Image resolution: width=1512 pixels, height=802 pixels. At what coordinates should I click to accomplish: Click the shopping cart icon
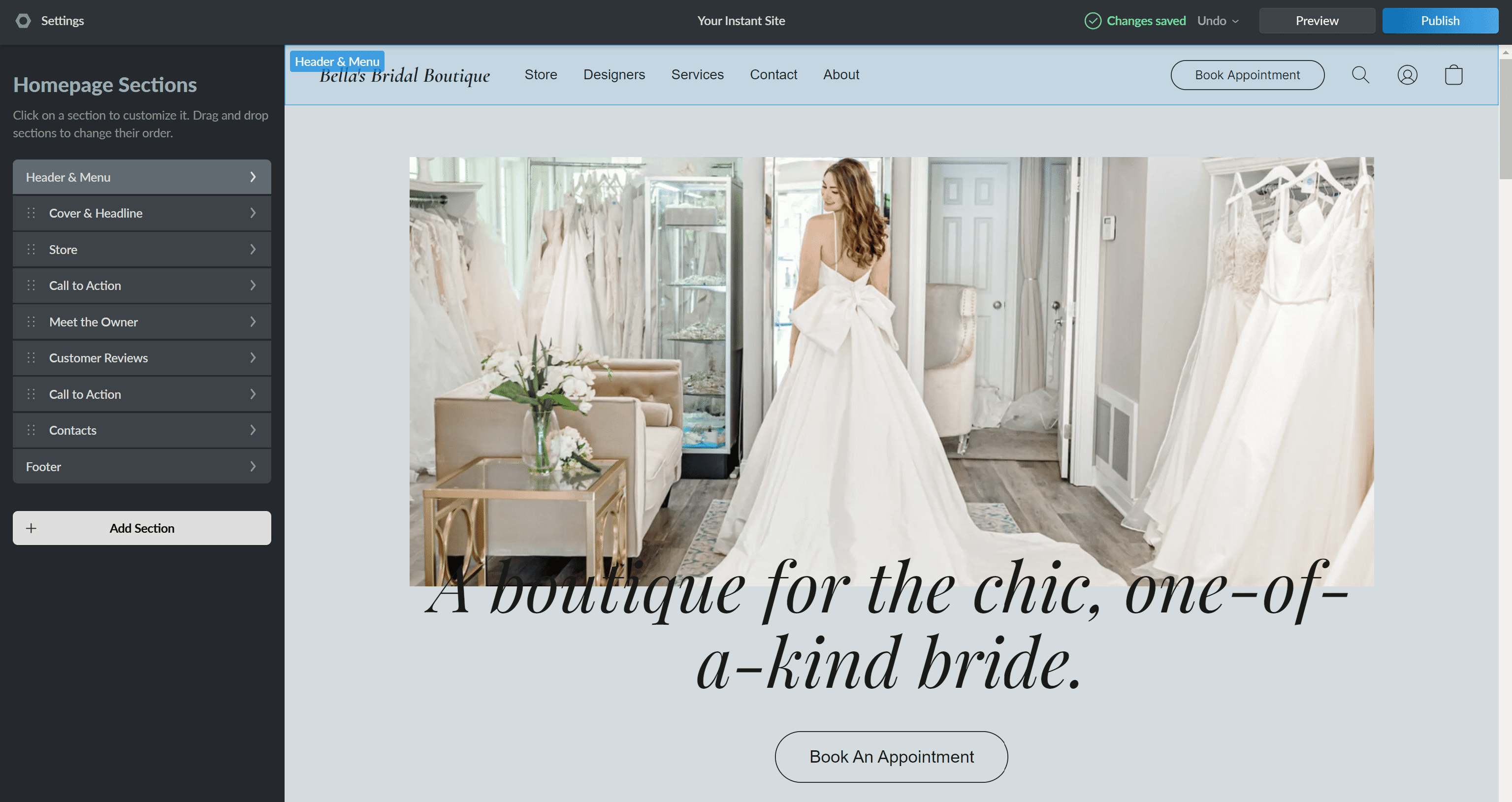pyautogui.click(x=1452, y=74)
